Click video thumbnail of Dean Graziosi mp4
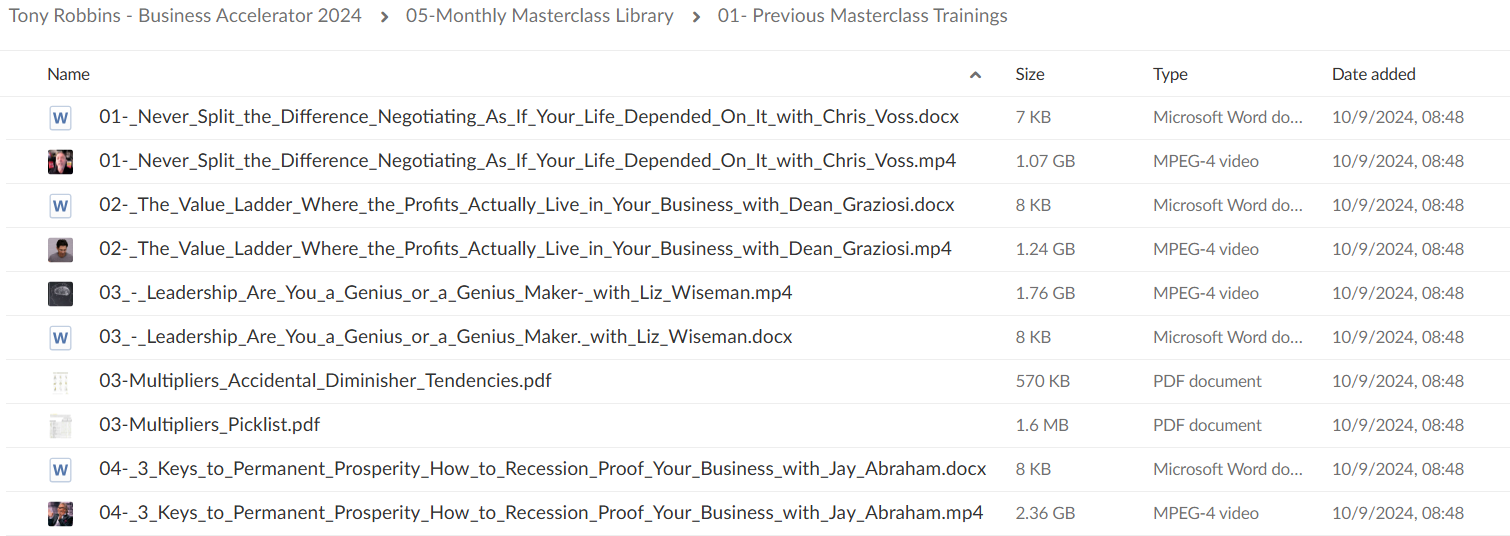 (x=60, y=250)
